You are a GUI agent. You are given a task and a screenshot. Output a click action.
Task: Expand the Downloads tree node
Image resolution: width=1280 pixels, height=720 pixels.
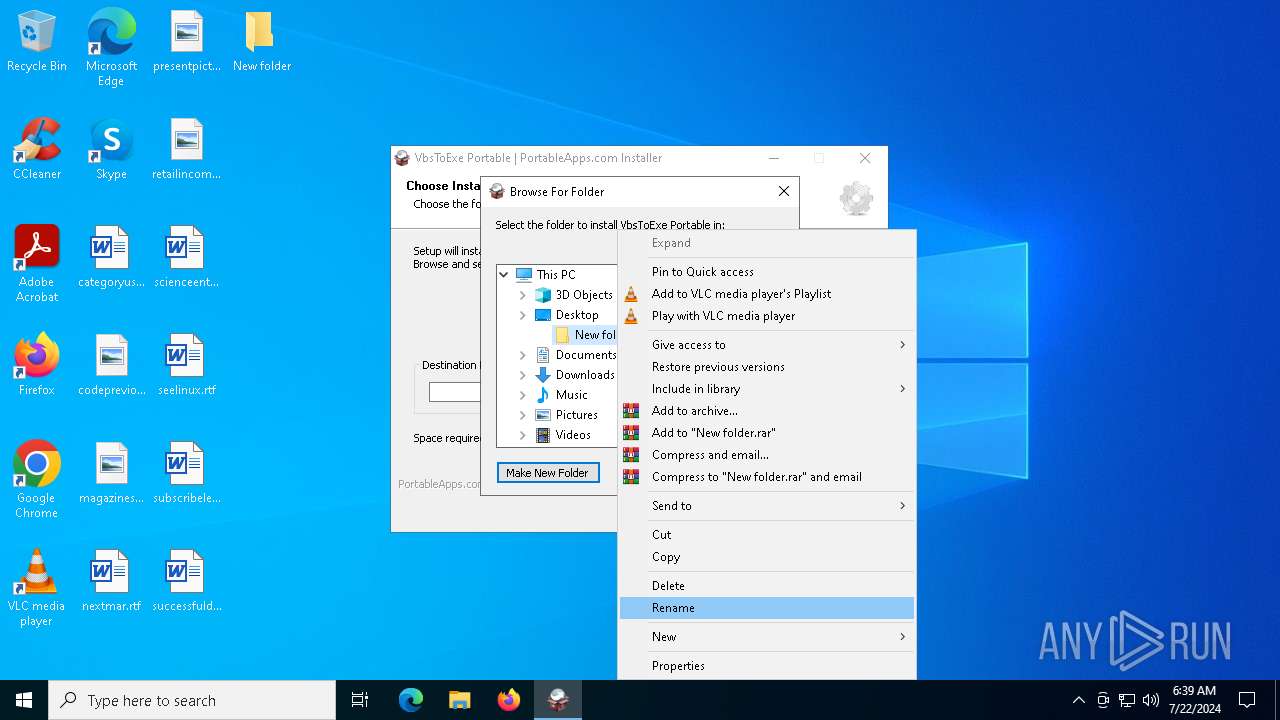(x=522, y=374)
